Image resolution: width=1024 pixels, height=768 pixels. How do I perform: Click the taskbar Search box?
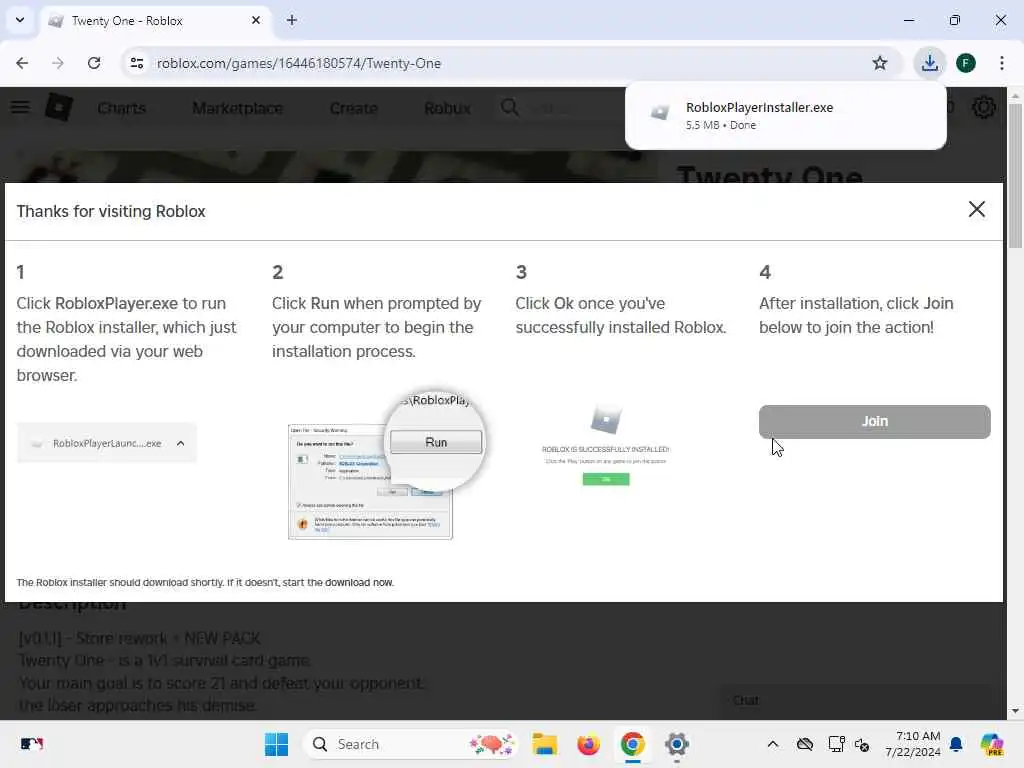(410, 744)
